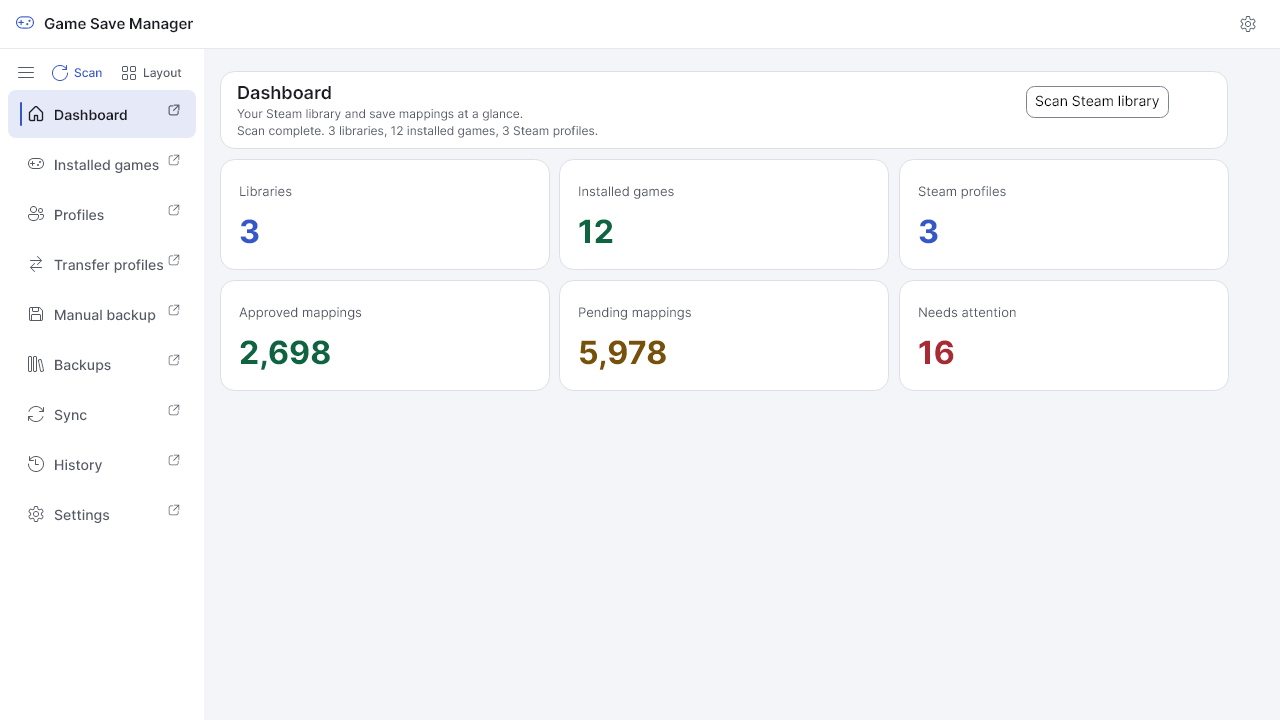Viewport: 1280px width, 720px height.
Task: Select Dashboard in the sidebar
Action: point(102,114)
